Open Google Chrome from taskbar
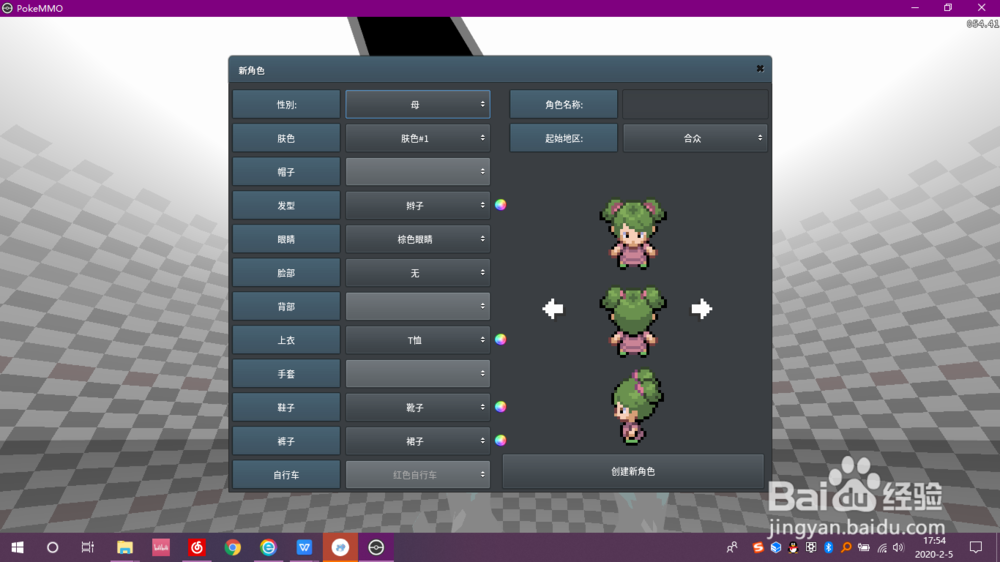Screen dimensions: 1000x562 pos(232,547)
